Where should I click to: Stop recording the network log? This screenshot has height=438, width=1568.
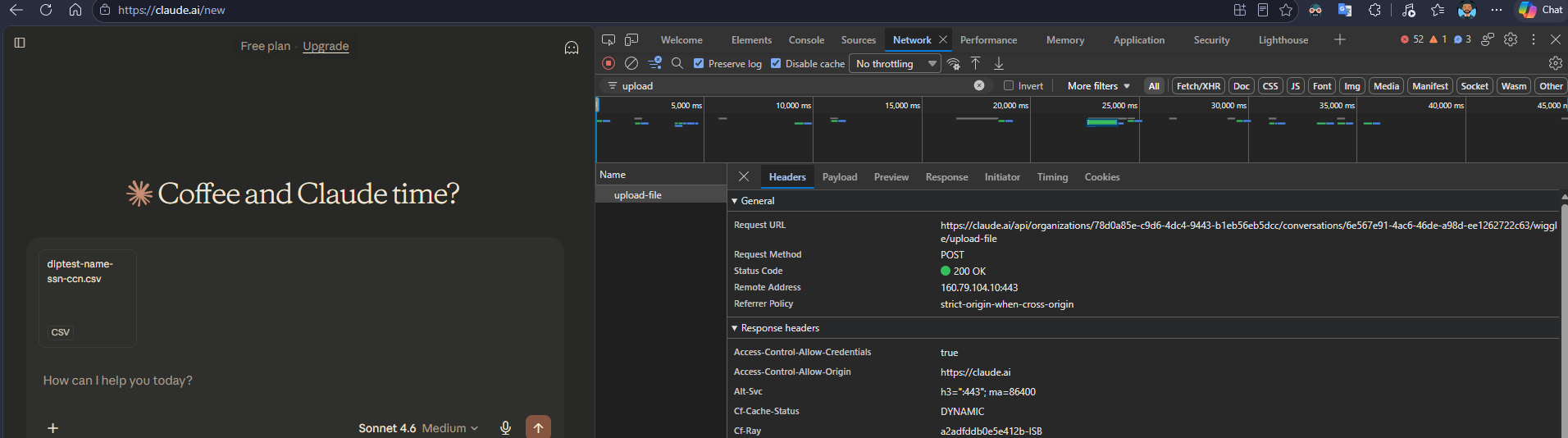point(609,63)
